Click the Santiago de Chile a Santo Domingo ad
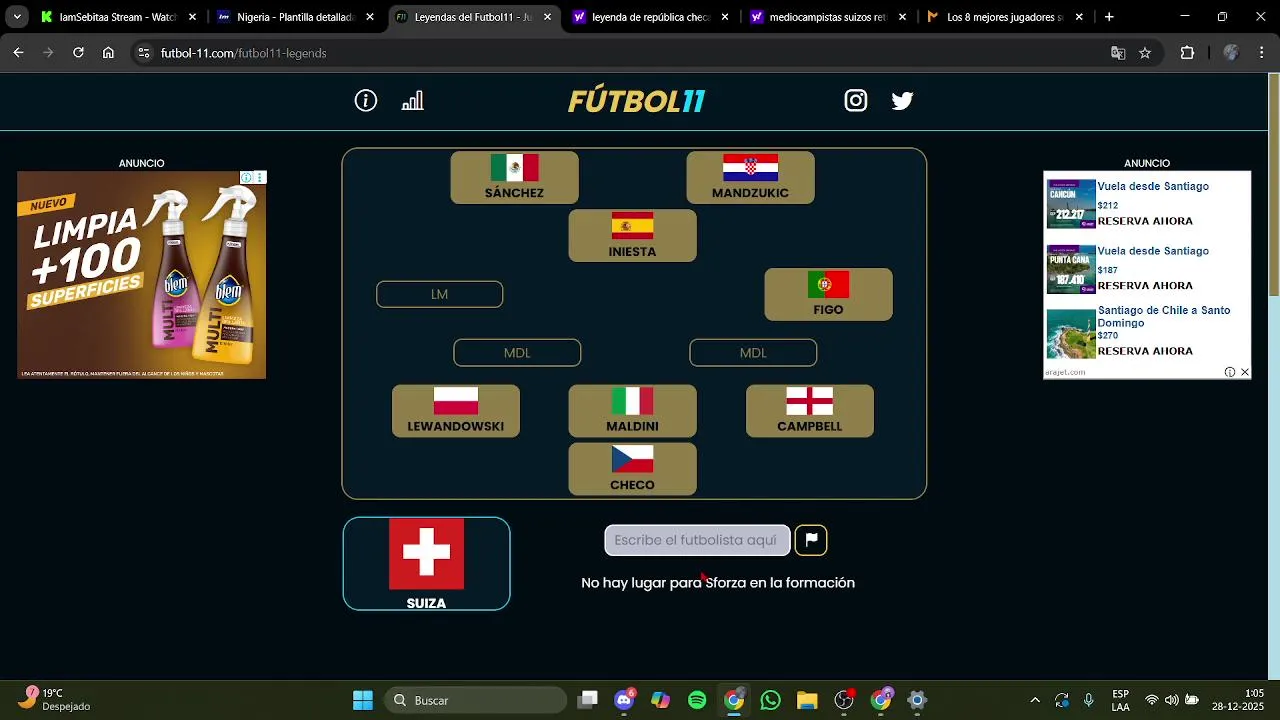The width and height of the screenshot is (1280, 720). point(1147,333)
